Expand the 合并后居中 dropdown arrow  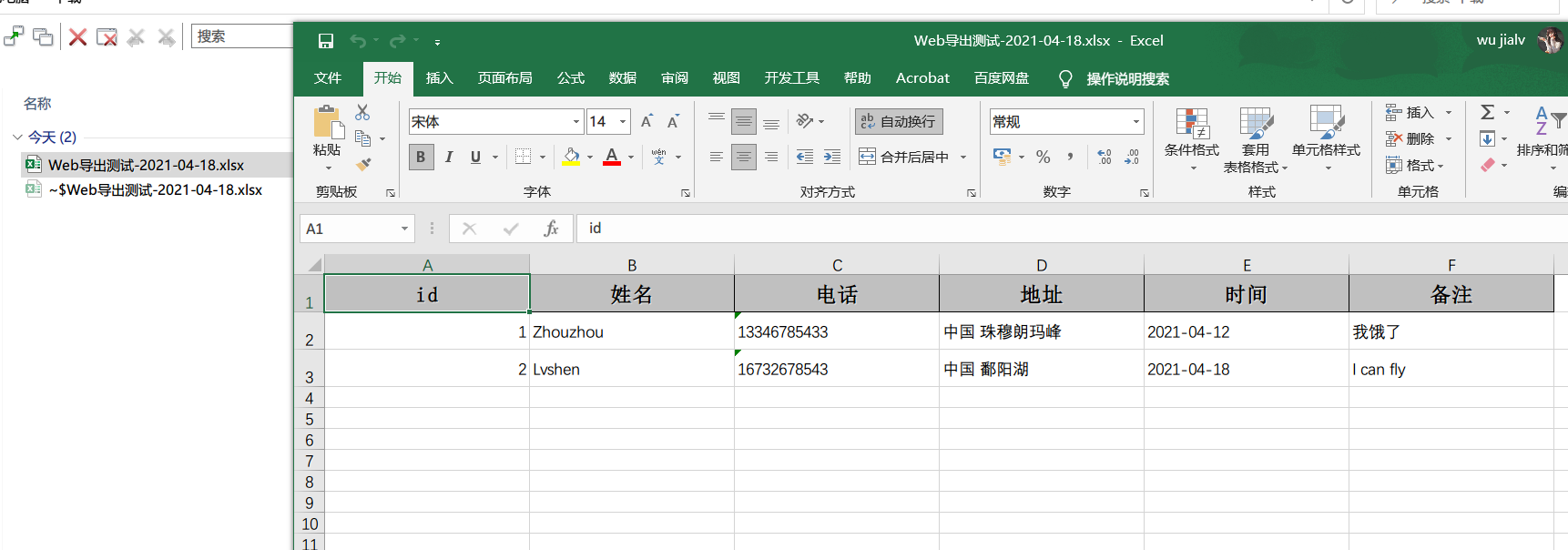(x=963, y=157)
